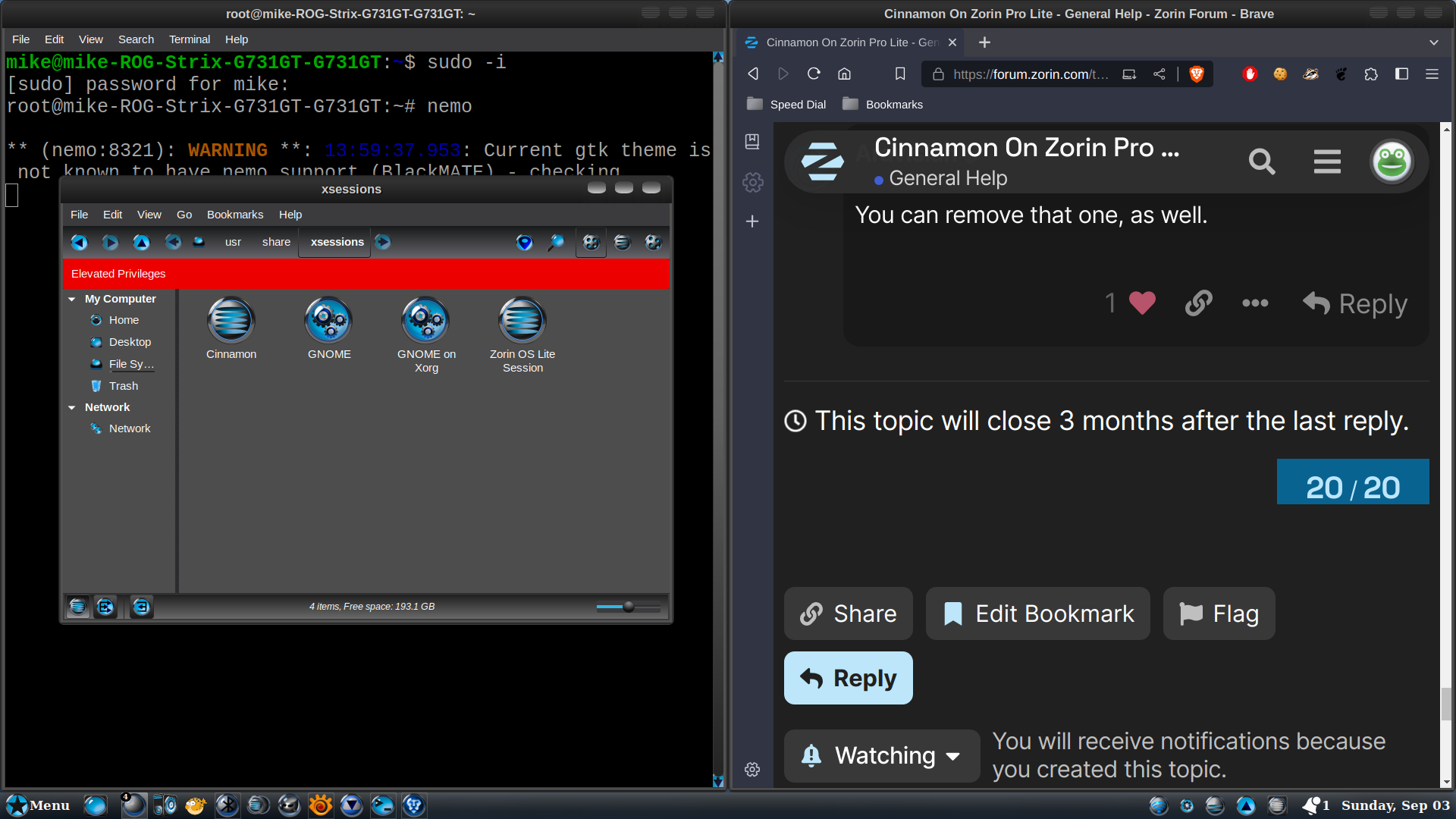Open a new tab in Brave
The image size is (1456, 819).
pos(984,42)
